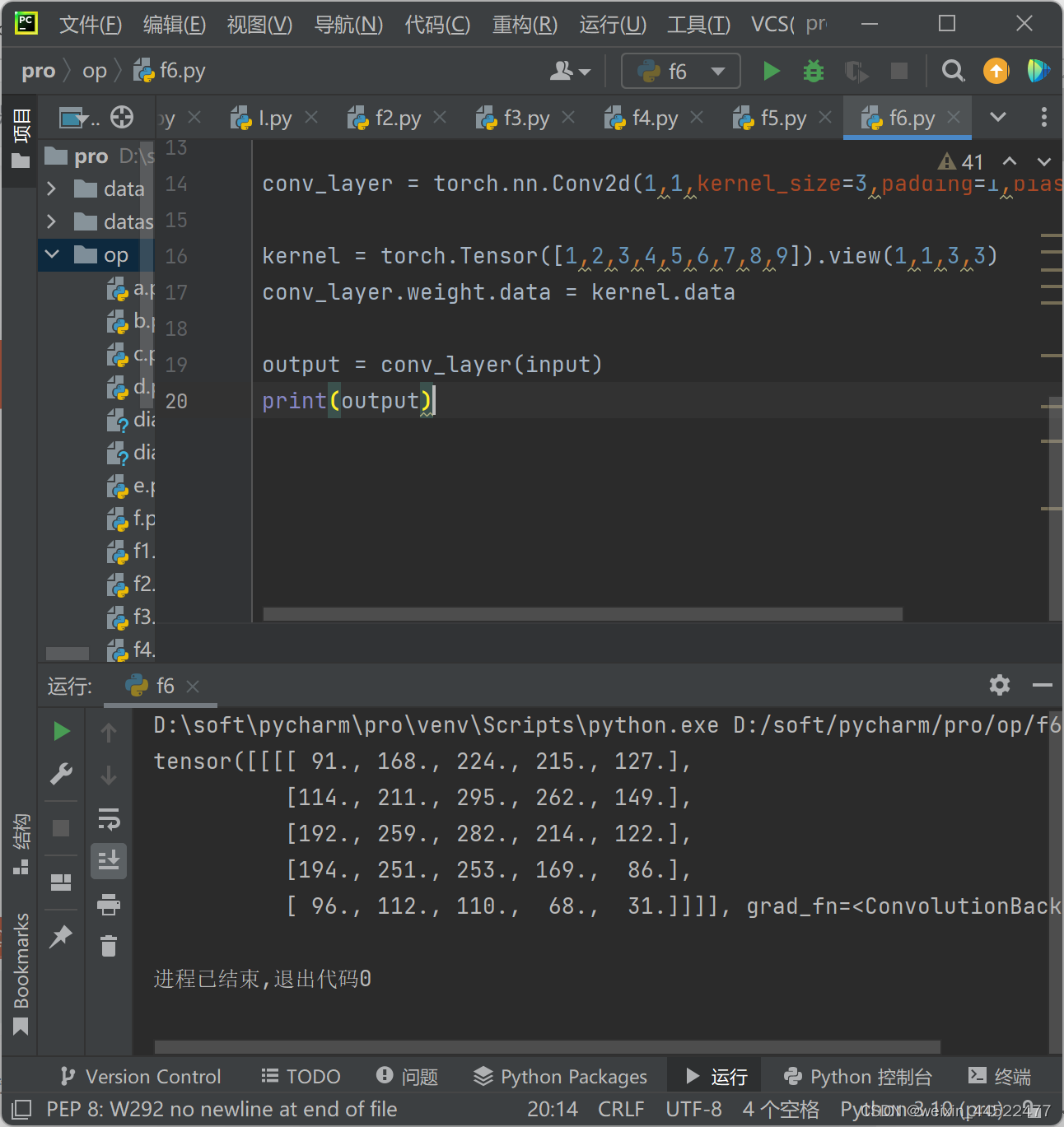This screenshot has height=1127, width=1064.
Task: Collapse the op folder
Action: pos(52,254)
